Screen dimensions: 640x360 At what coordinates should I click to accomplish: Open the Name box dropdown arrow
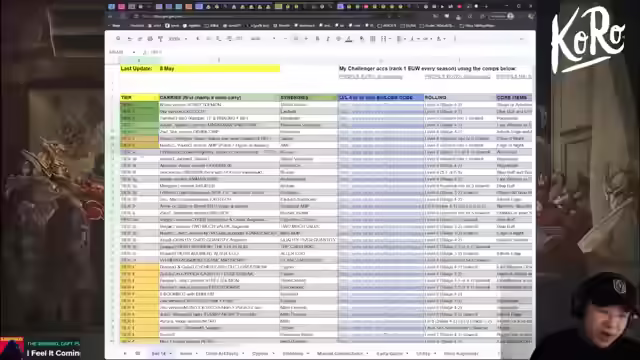coord(133,52)
